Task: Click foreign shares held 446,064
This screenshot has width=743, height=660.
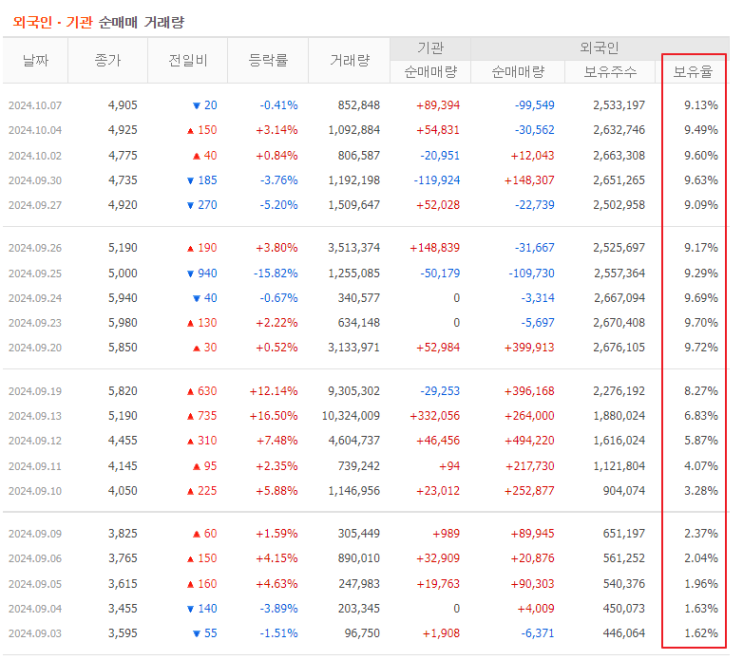Action: pos(624,633)
